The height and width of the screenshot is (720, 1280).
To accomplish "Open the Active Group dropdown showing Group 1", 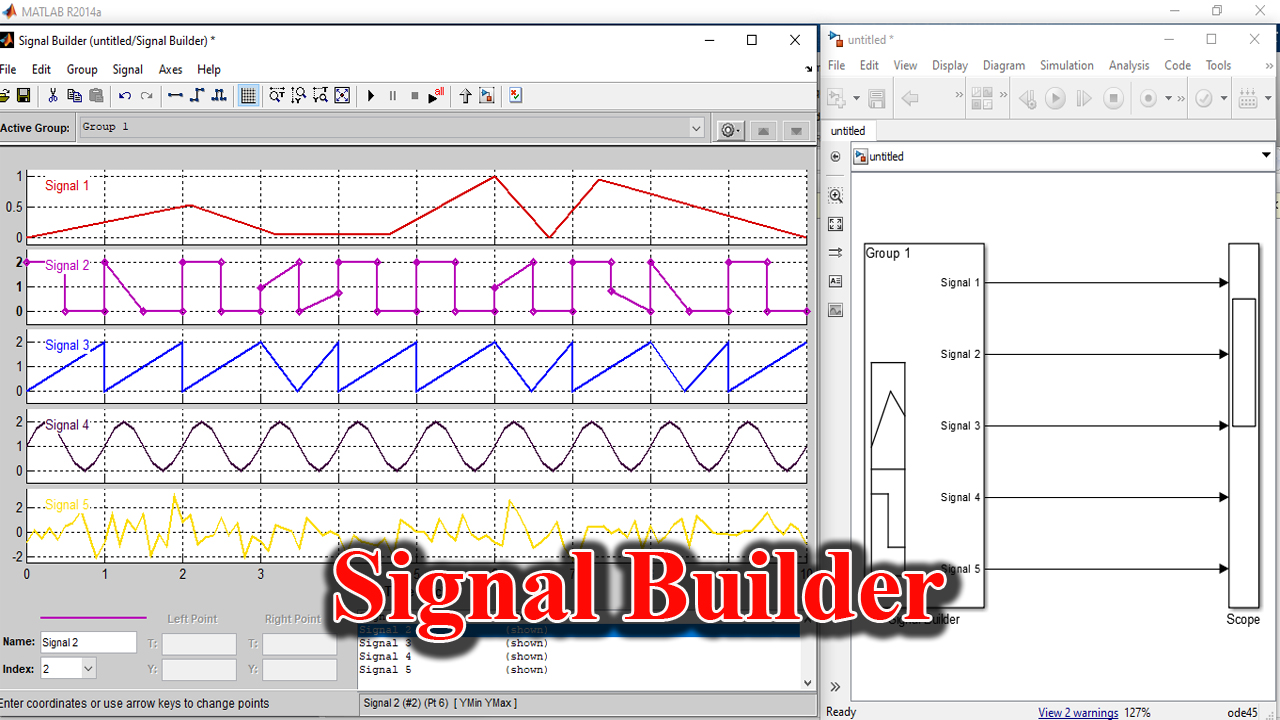I will point(698,127).
